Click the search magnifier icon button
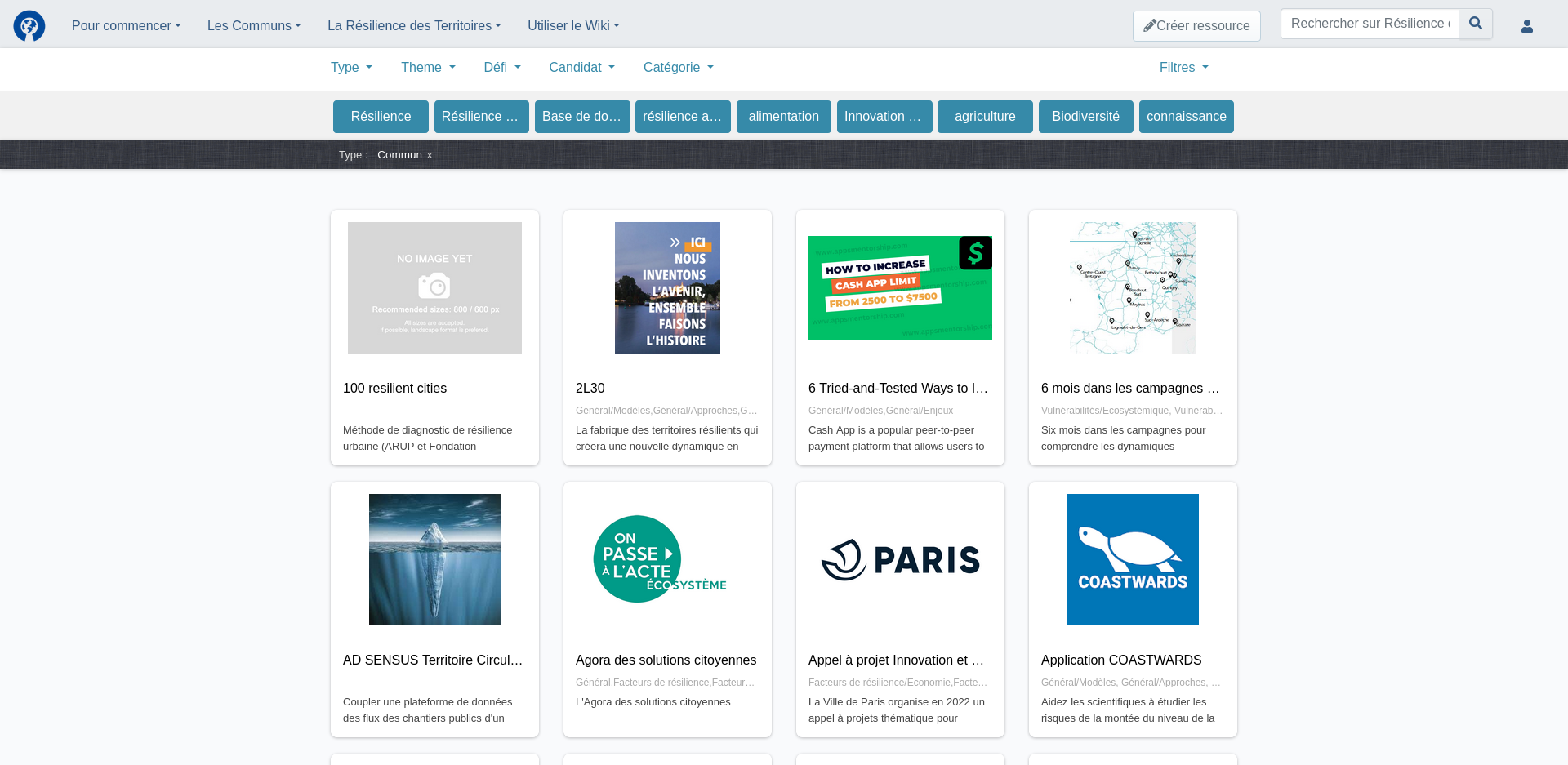The width and height of the screenshot is (1568, 765). pos(1476,24)
